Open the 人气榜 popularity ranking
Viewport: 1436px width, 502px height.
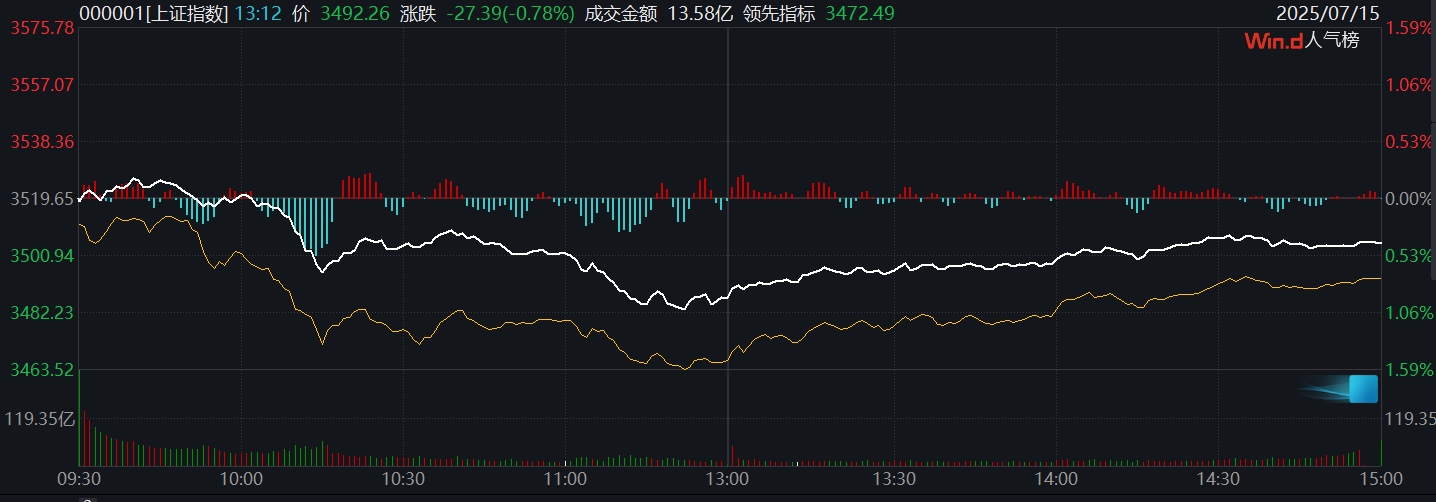point(1336,41)
